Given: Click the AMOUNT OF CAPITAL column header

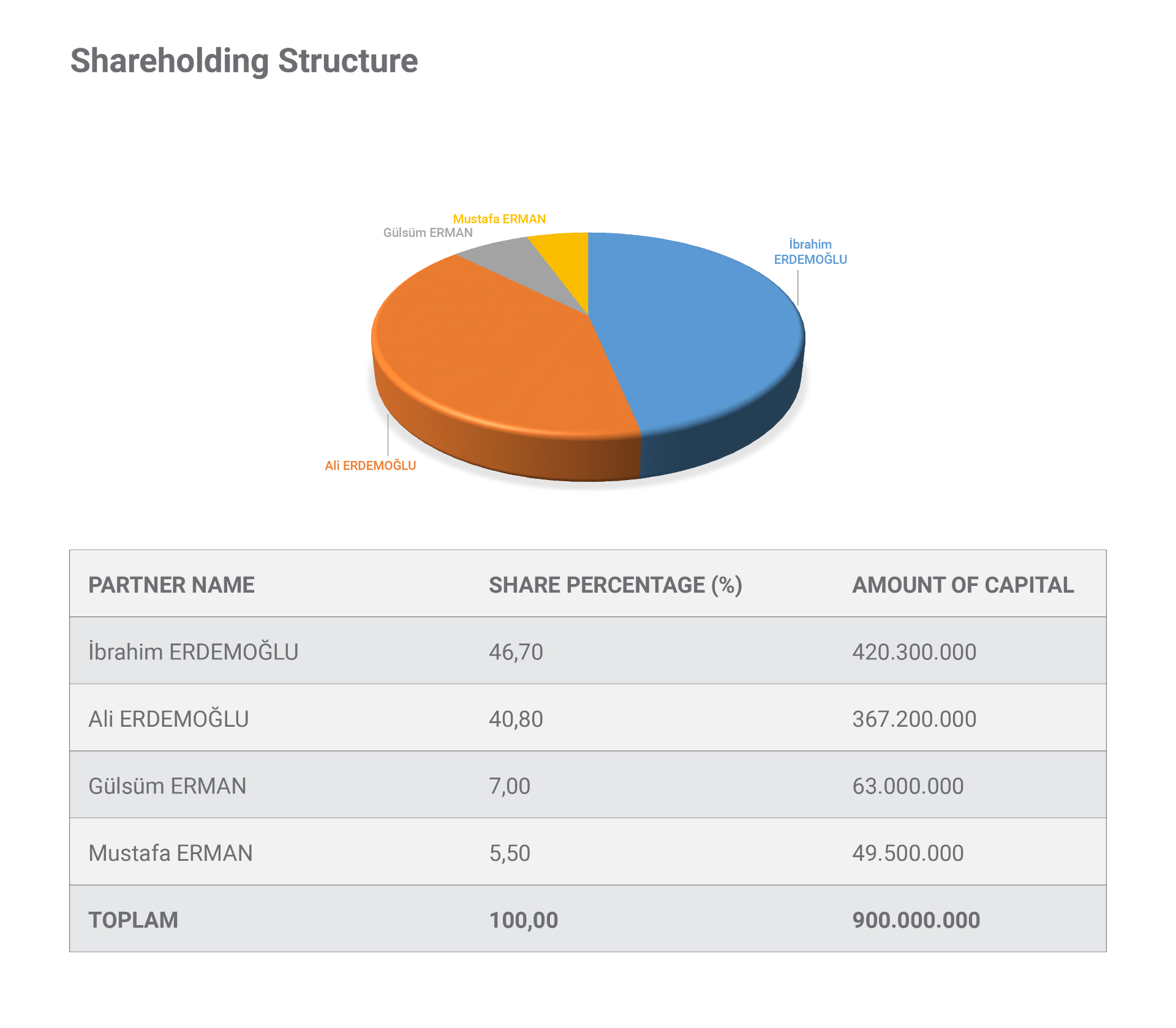Looking at the screenshot, I should point(963,585).
